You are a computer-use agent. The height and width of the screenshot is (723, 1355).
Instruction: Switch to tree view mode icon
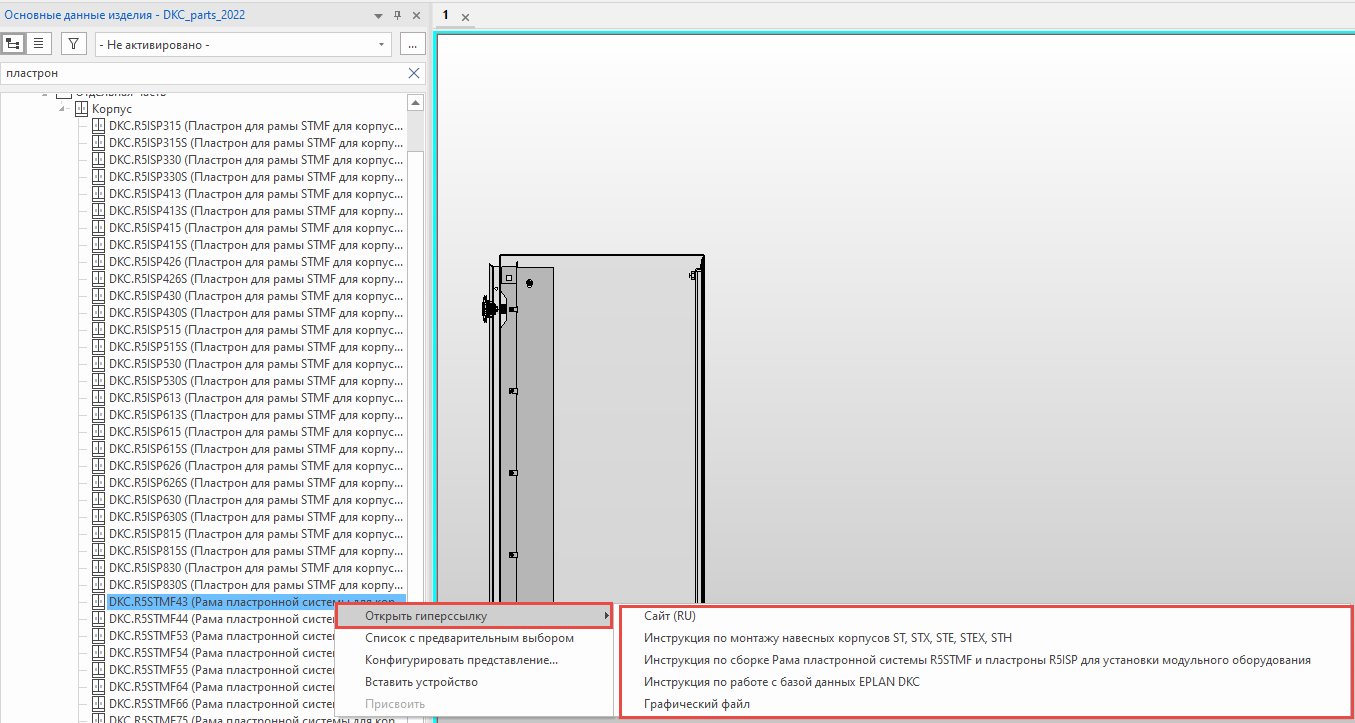click(13, 44)
